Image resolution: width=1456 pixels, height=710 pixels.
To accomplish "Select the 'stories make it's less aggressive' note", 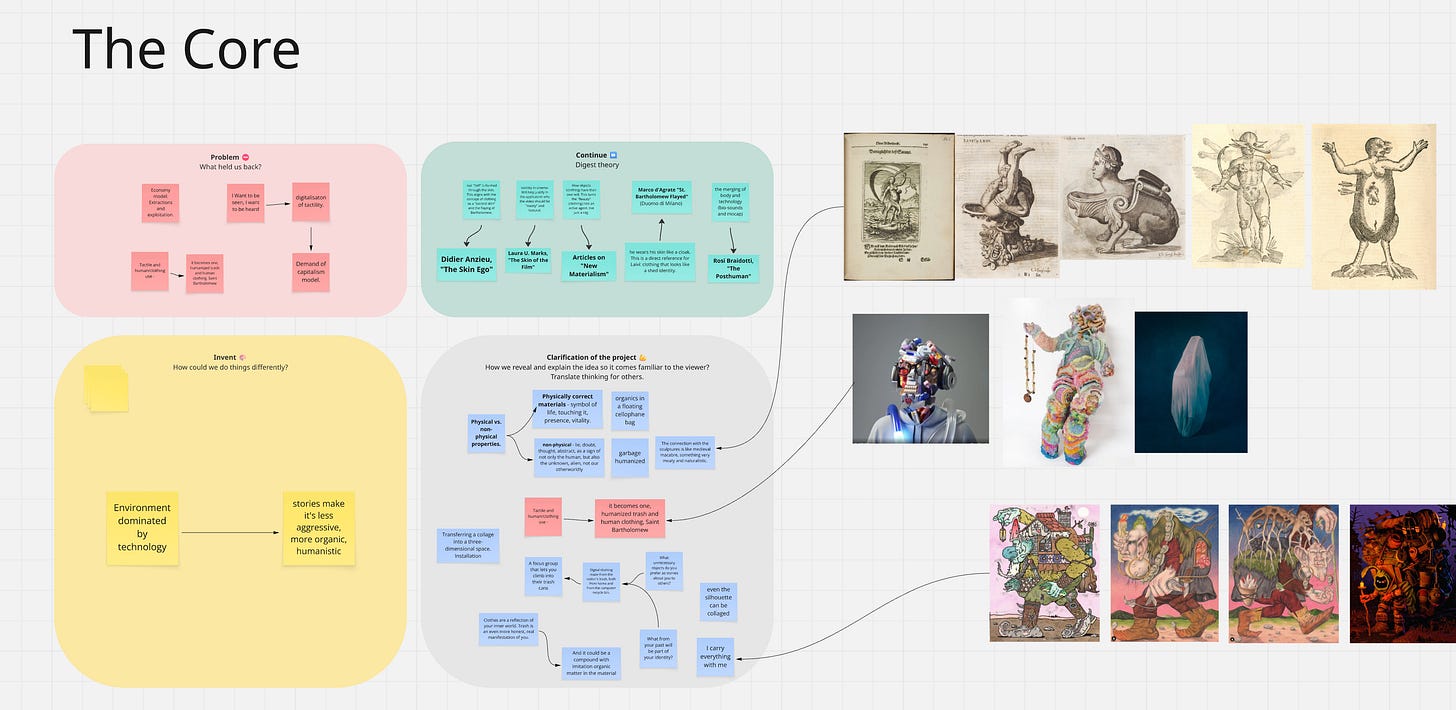I will pos(319,528).
